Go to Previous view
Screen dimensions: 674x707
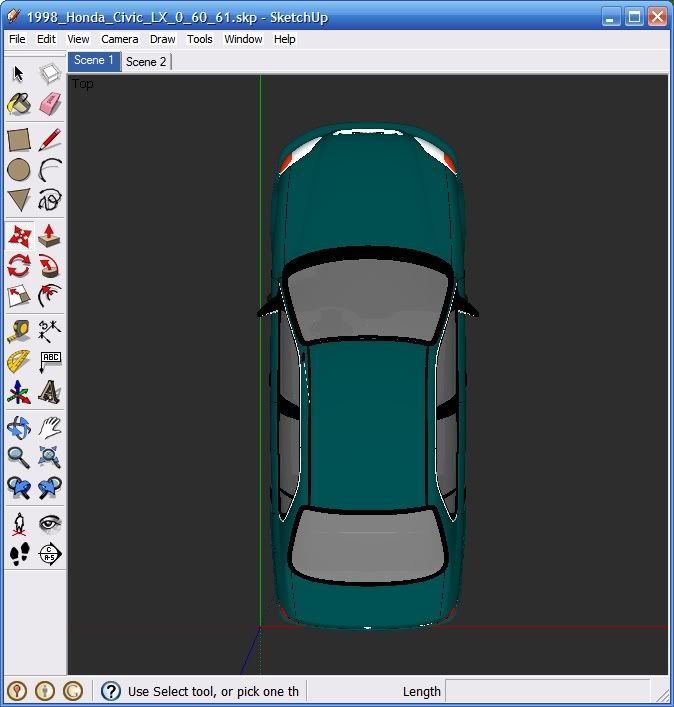coord(18,487)
